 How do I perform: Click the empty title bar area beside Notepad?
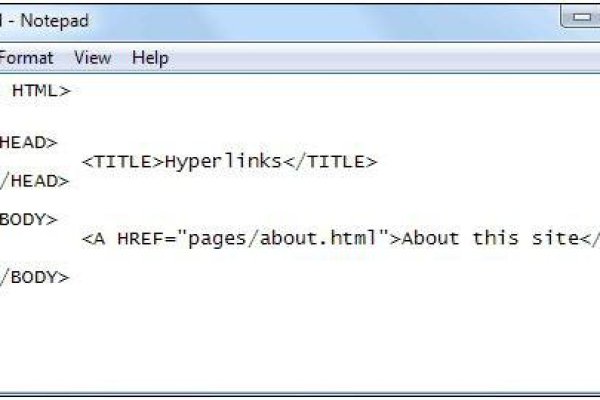[300, 19]
